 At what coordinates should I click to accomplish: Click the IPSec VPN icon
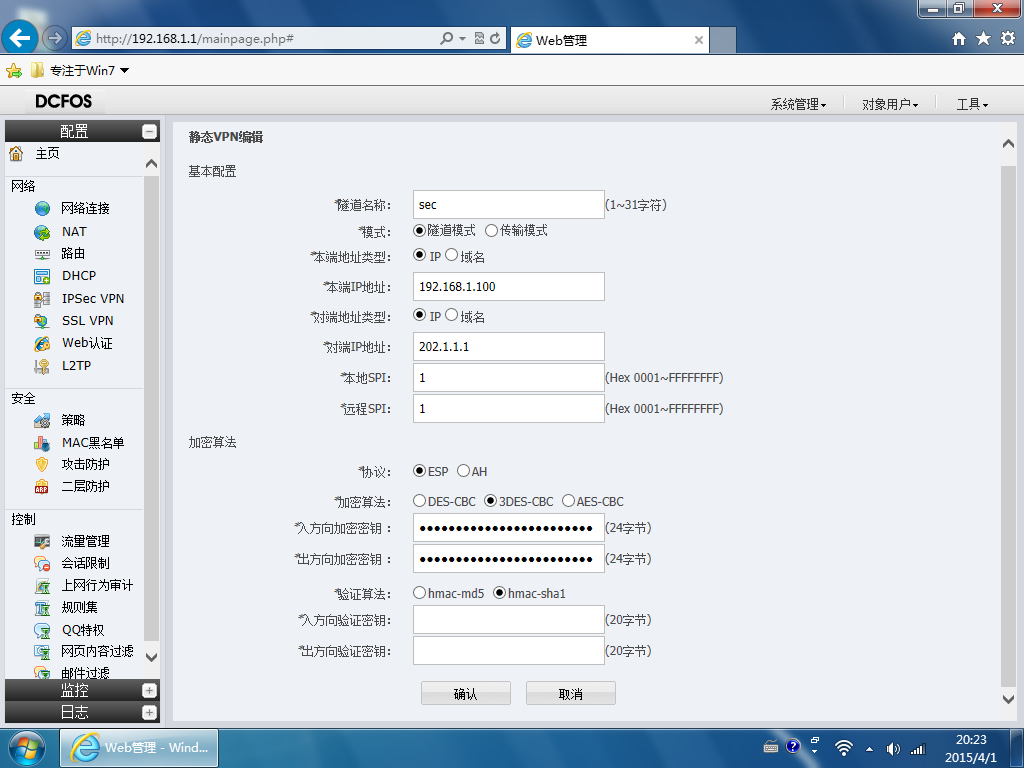(42, 299)
